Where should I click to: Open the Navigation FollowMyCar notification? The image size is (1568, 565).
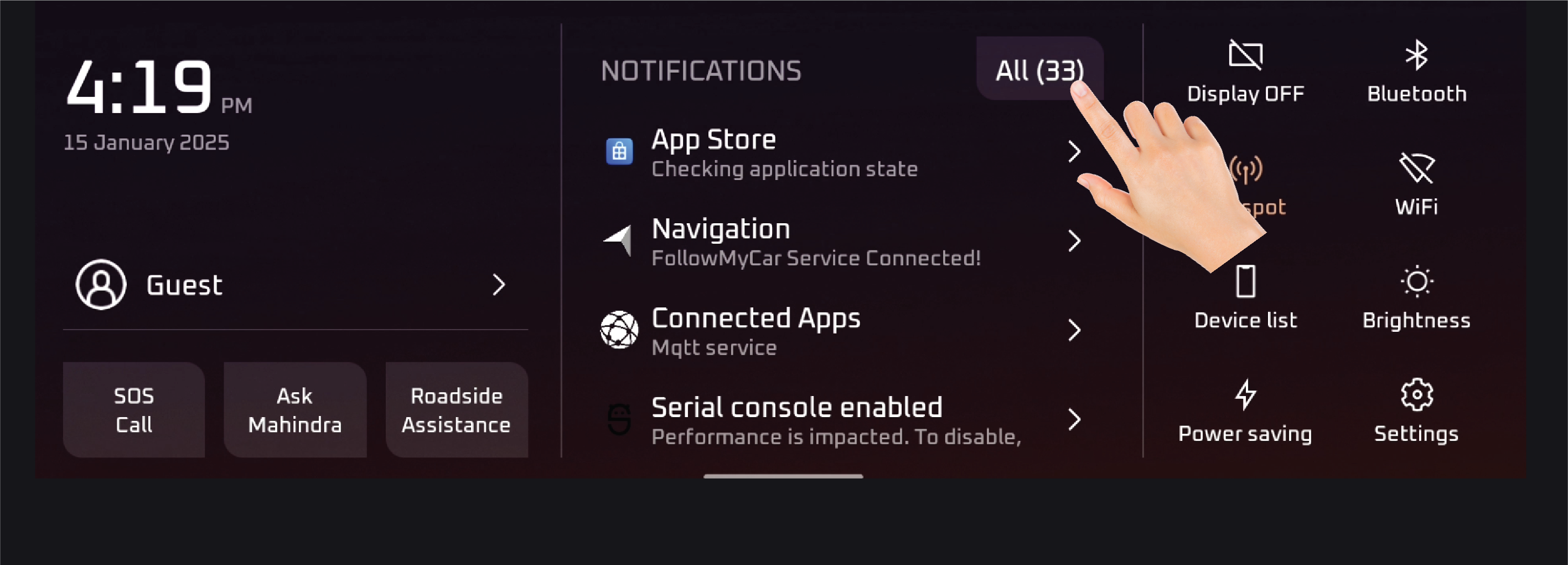pyautogui.click(x=816, y=242)
